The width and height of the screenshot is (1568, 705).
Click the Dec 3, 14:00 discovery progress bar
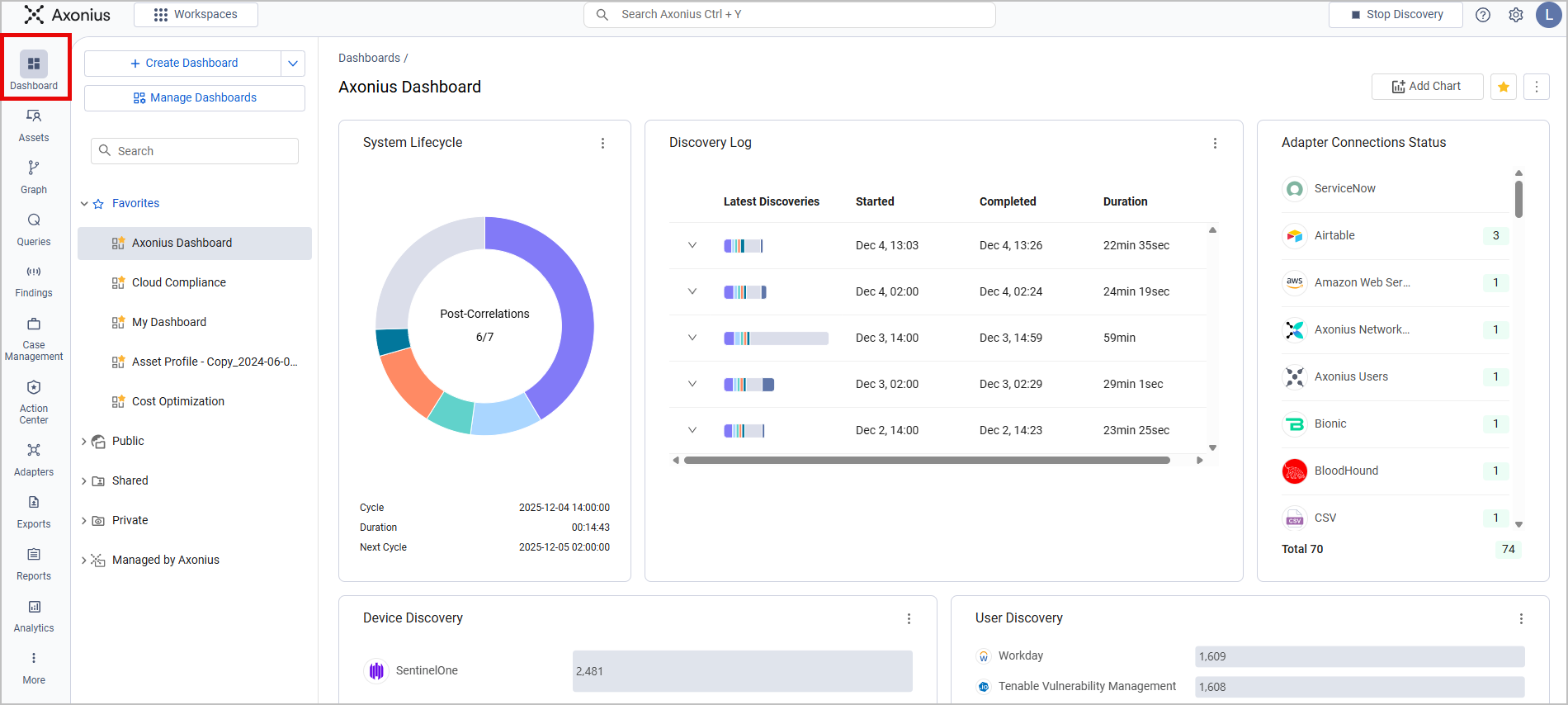pyautogui.click(x=776, y=338)
